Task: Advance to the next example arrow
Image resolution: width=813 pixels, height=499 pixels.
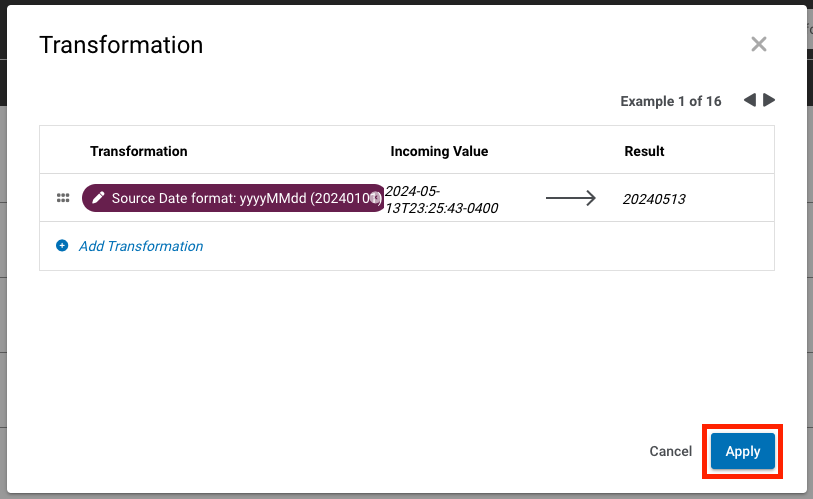Action: point(769,100)
